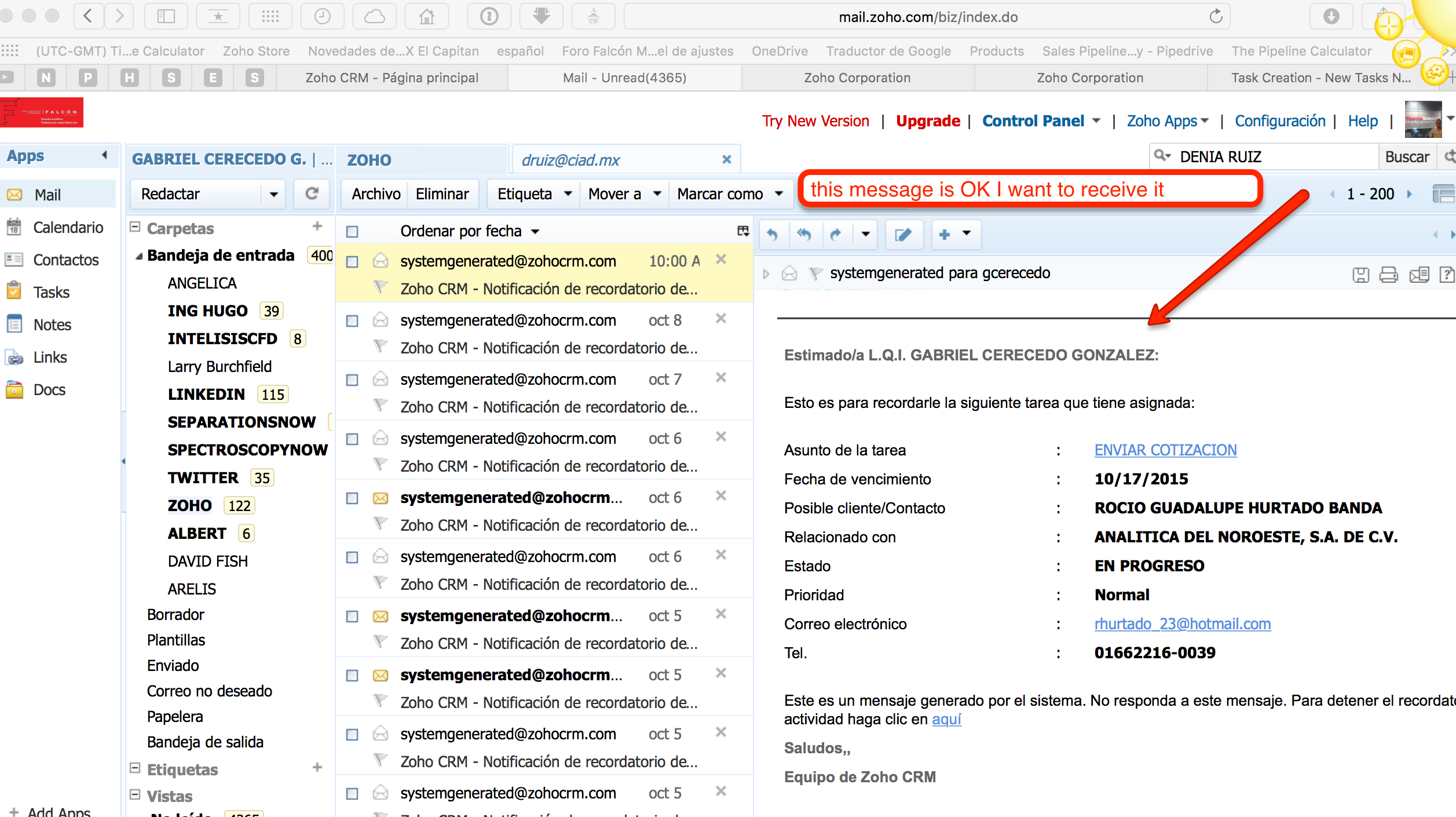Click the reading pane layout icon in list header
The image size is (1456, 817).
743,231
